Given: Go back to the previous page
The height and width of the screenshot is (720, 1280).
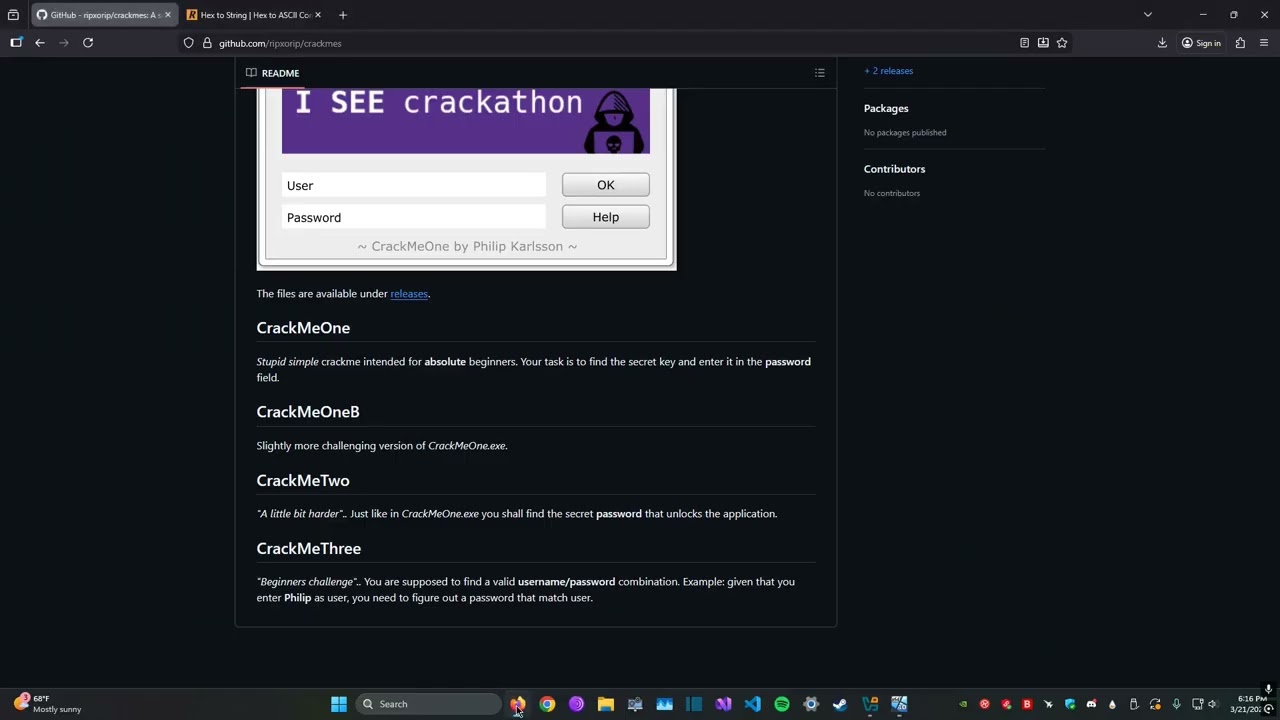Looking at the screenshot, I should click(40, 43).
